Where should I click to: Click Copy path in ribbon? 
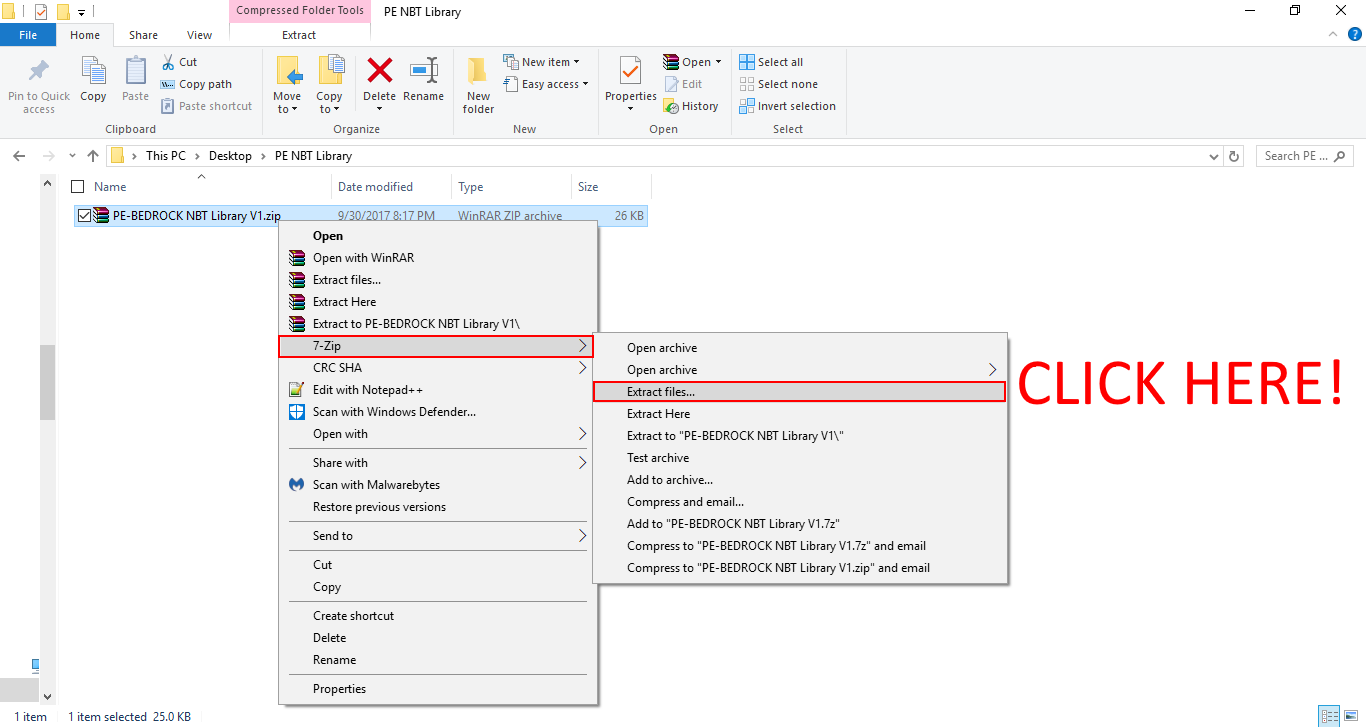pos(196,84)
